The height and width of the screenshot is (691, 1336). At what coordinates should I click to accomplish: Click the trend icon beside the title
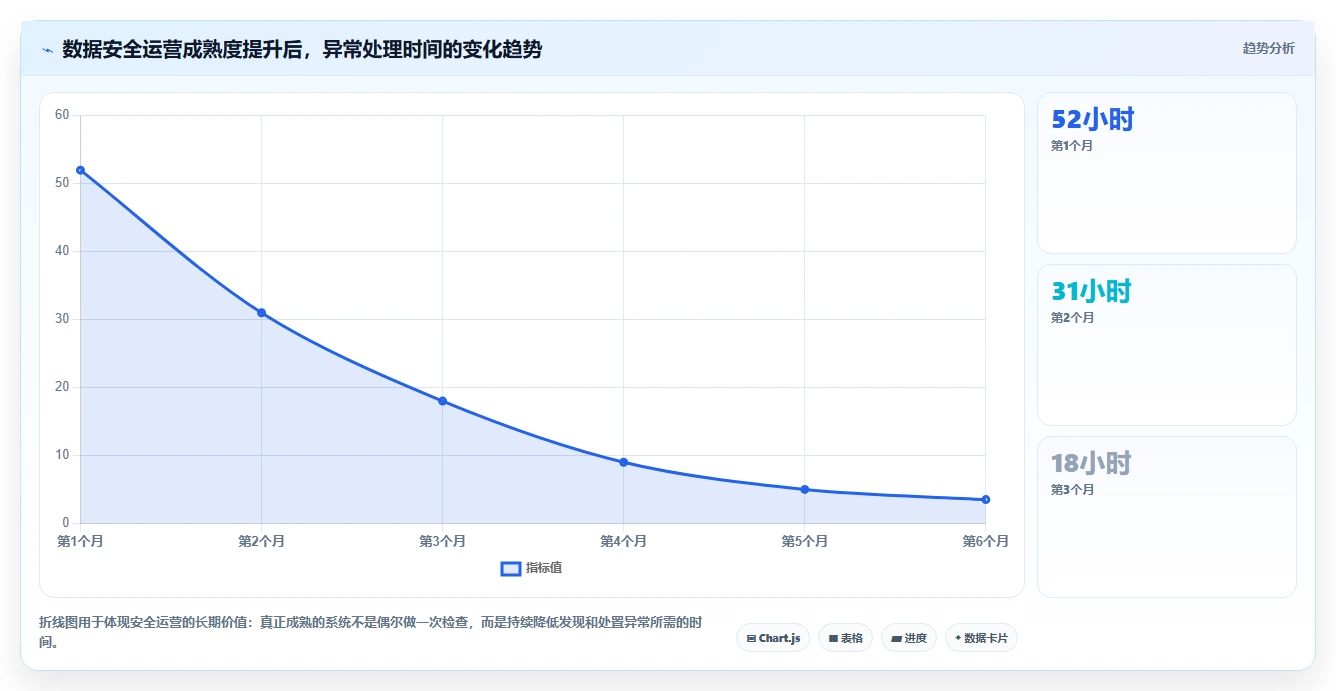coord(47,50)
